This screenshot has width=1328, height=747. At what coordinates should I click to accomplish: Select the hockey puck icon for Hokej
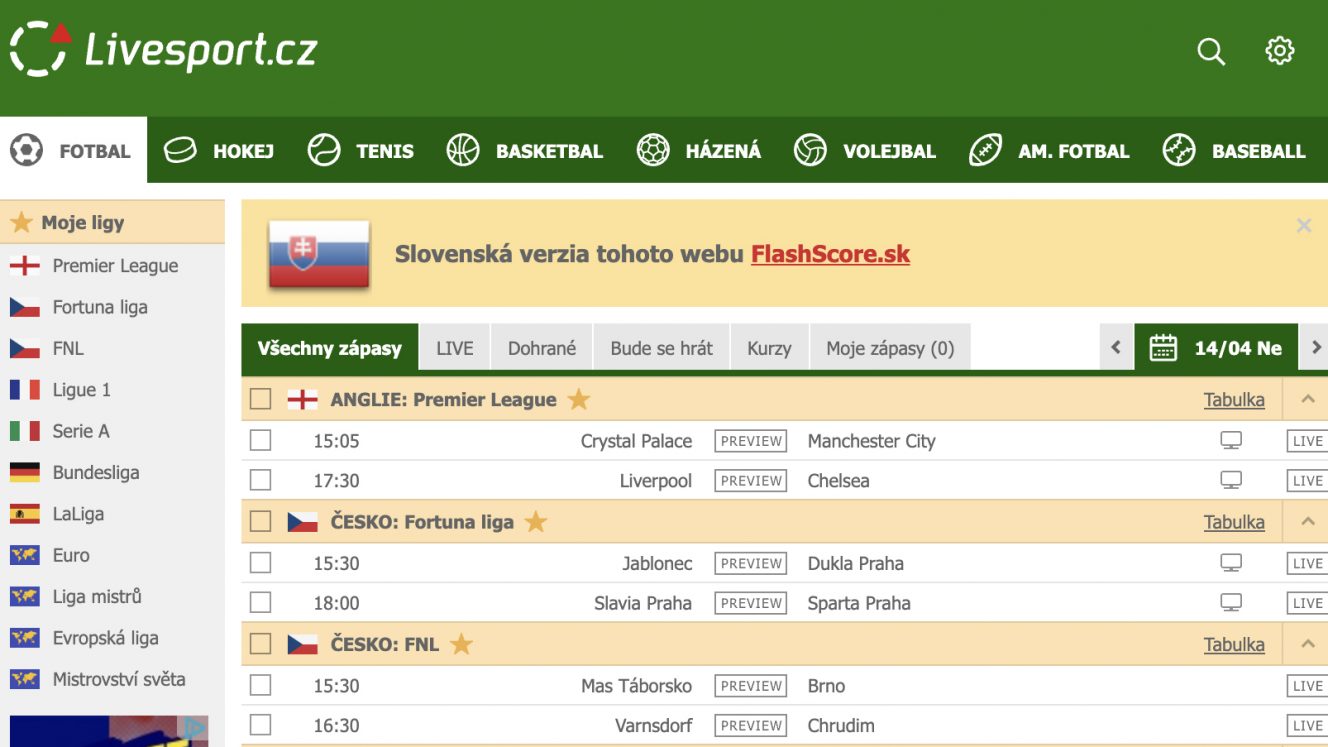(180, 151)
